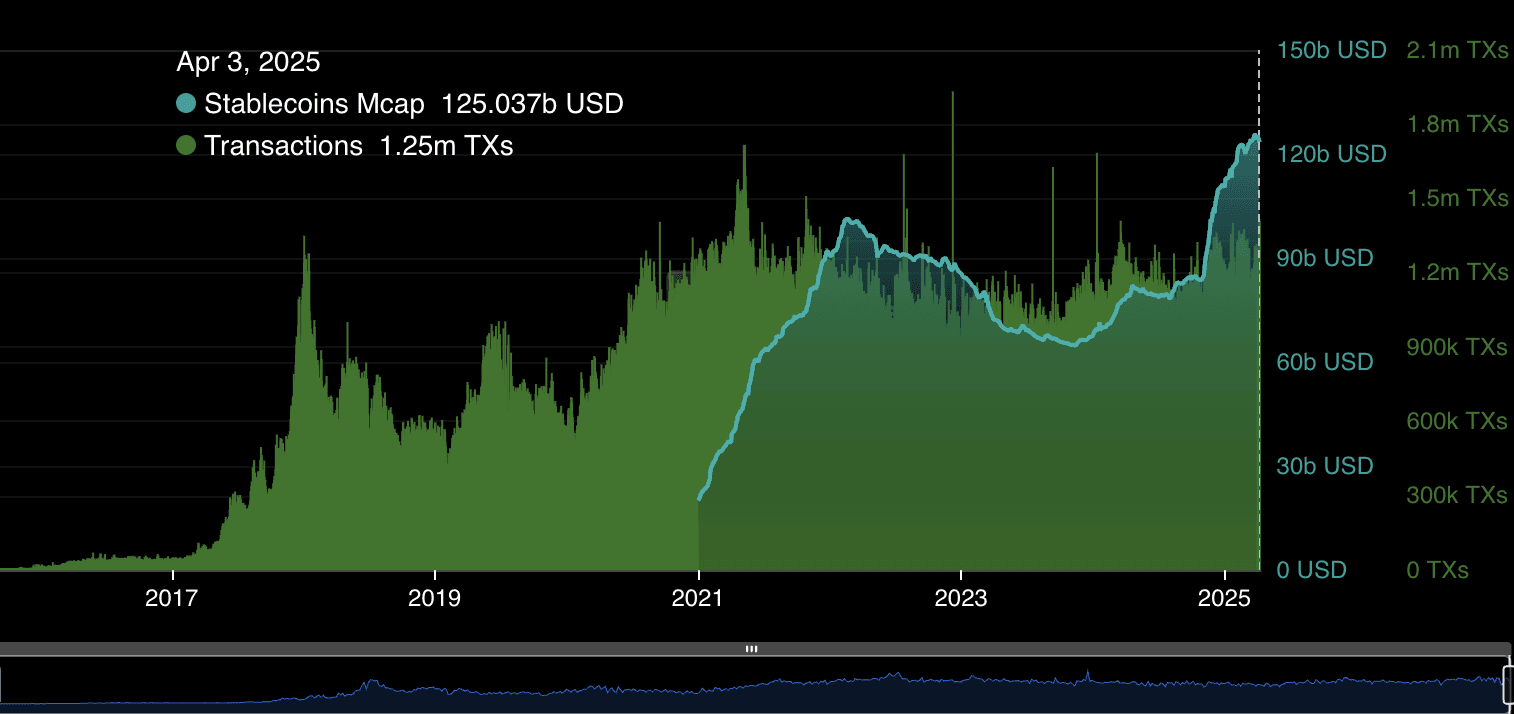Toggle the teal Stablecoins Mcap legend dot
1514x714 pixels.
pos(185,103)
